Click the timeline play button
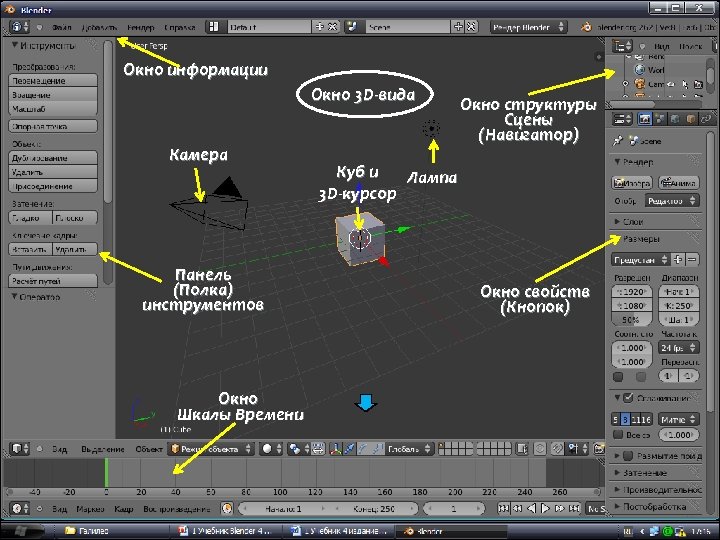The width and height of the screenshot is (720, 540). pyautogui.click(x=546, y=508)
